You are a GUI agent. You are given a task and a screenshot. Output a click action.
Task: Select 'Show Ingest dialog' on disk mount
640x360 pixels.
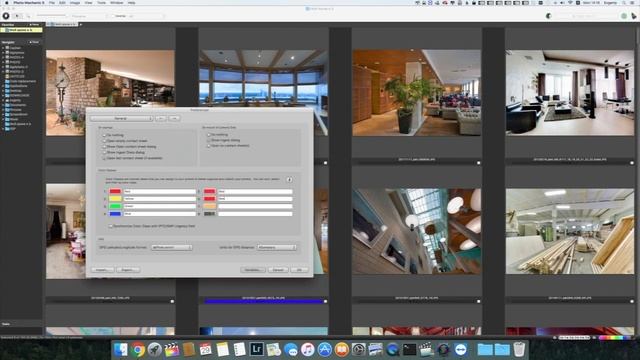pyautogui.click(x=209, y=140)
